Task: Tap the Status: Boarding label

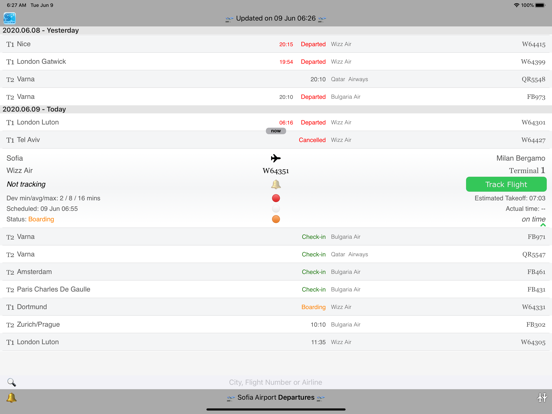Action: click(x=30, y=219)
